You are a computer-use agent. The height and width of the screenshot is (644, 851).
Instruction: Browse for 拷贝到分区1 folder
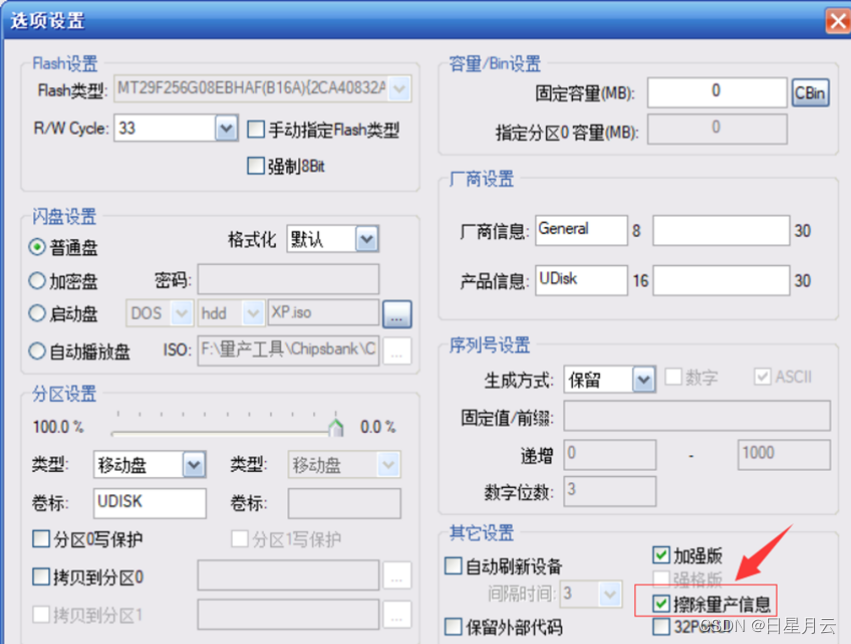tap(397, 615)
